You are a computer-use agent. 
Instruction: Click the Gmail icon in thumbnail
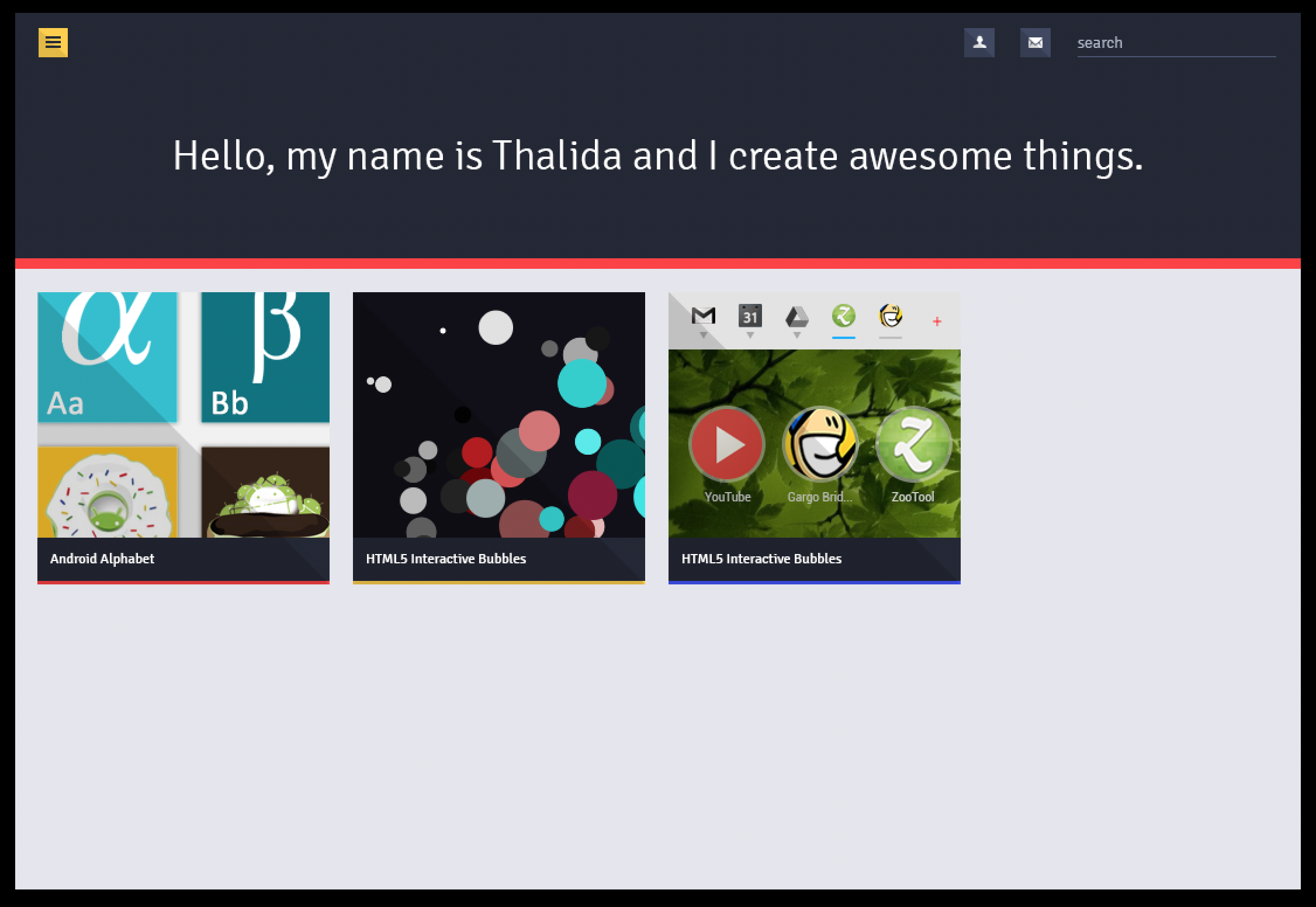703,316
